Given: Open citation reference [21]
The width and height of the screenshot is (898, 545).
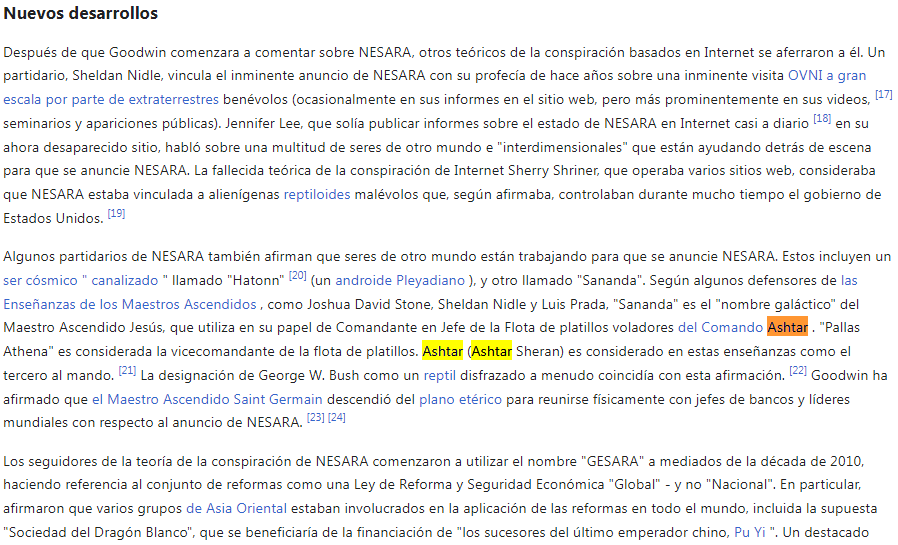Looking at the screenshot, I should pos(127,370).
